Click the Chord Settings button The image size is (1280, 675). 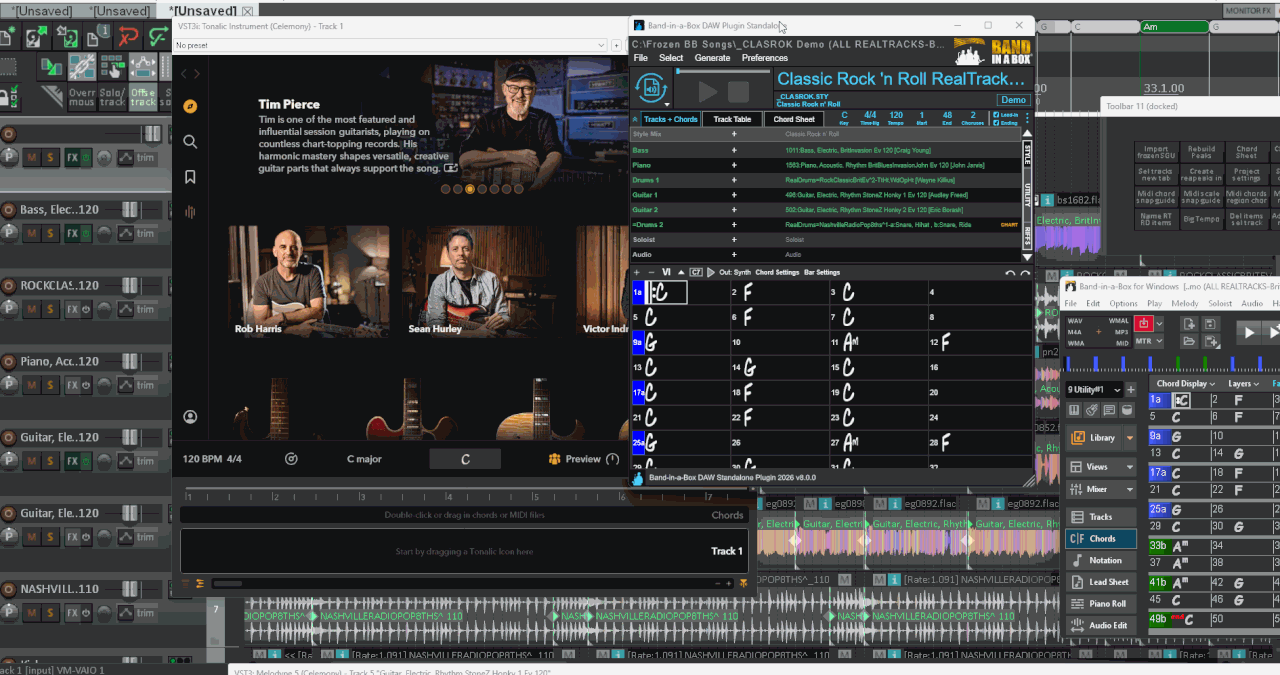(x=777, y=272)
